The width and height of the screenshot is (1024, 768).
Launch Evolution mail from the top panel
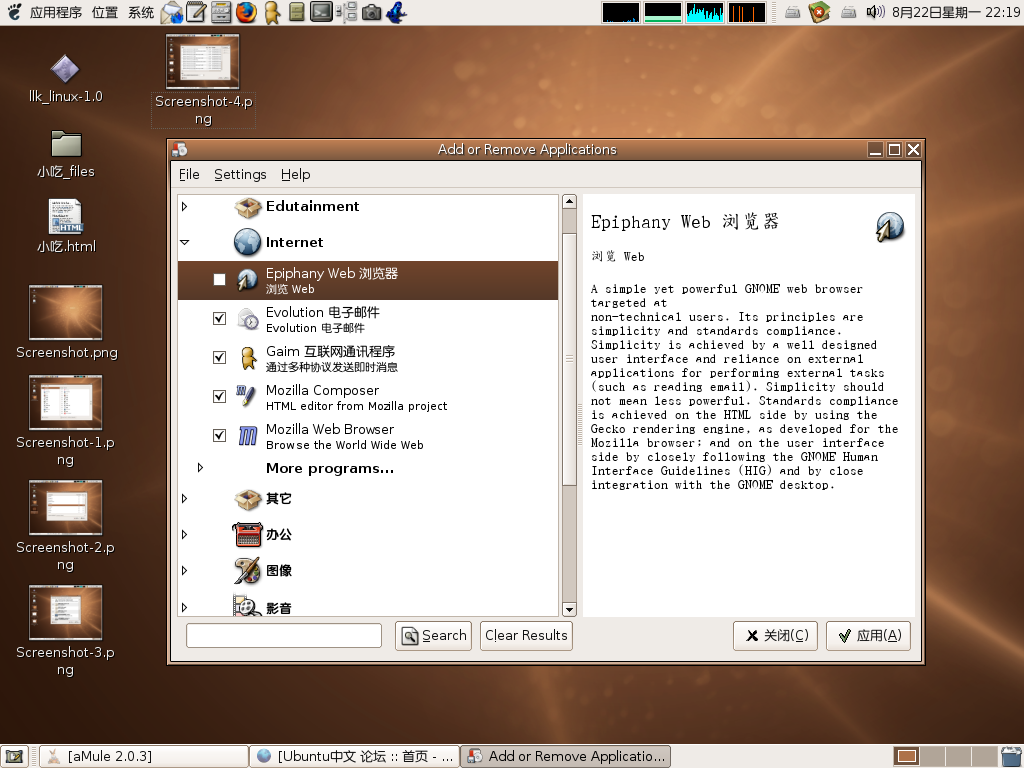point(172,12)
